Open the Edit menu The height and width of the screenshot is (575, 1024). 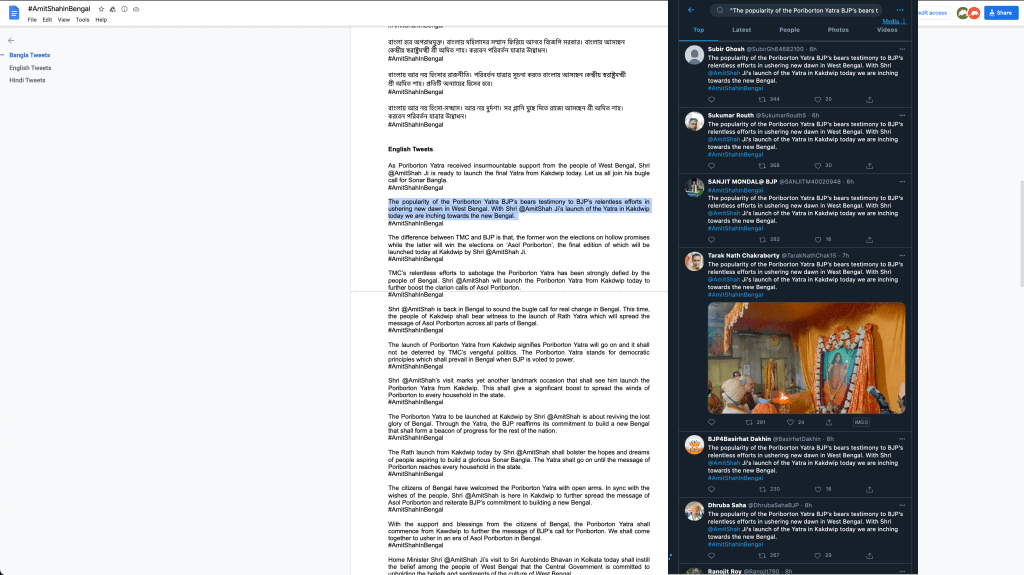pos(47,20)
